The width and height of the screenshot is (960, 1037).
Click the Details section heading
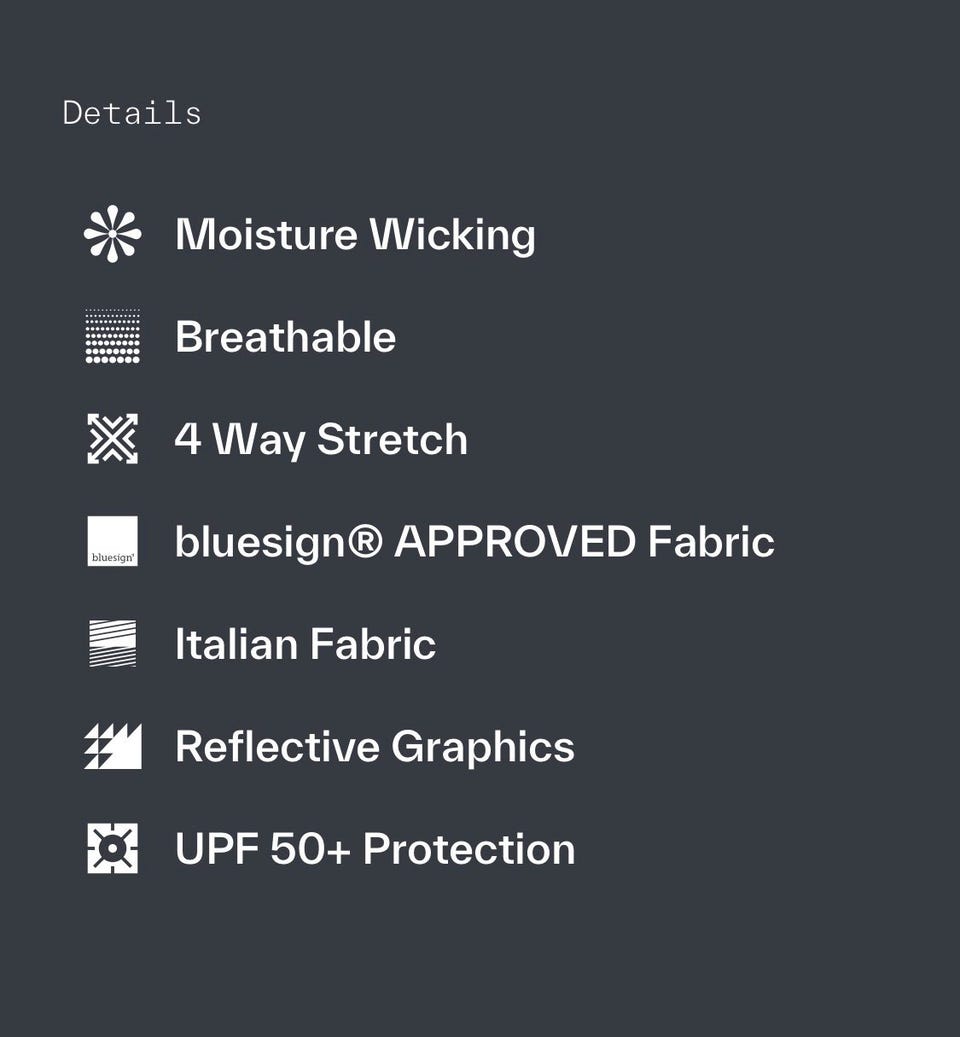[x=132, y=113]
